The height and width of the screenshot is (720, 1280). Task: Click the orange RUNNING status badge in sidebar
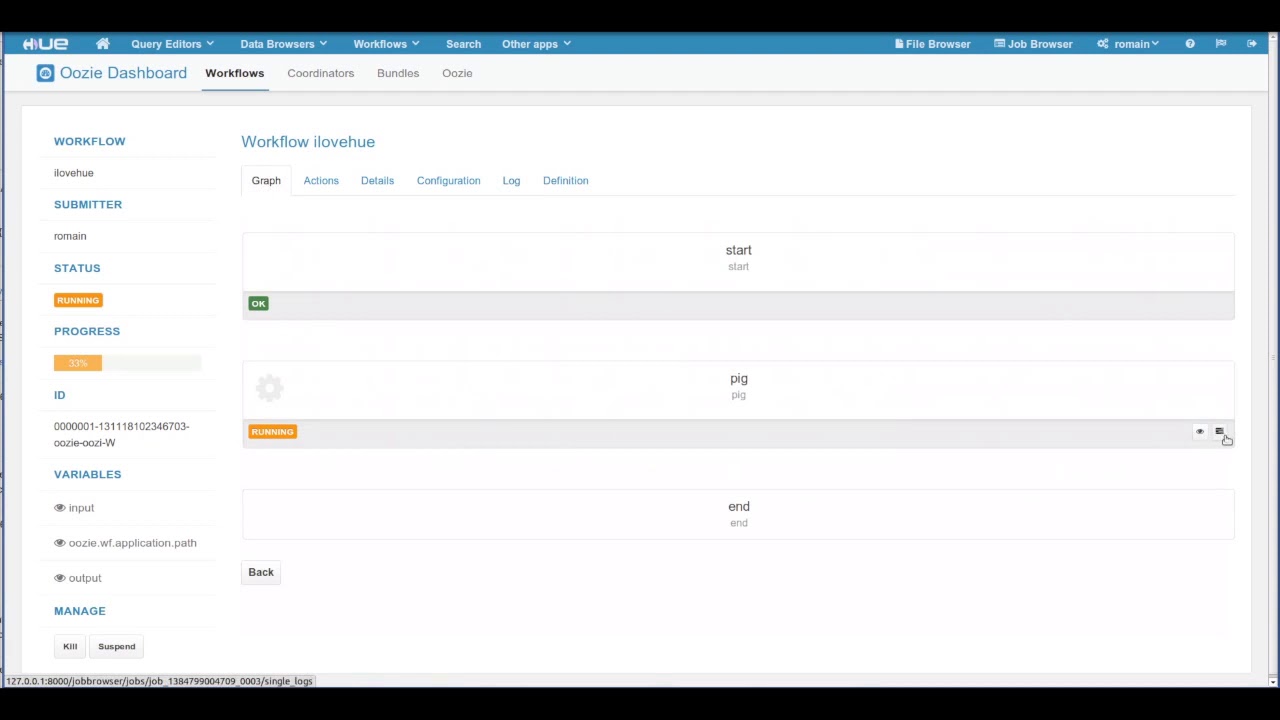coord(78,300)
